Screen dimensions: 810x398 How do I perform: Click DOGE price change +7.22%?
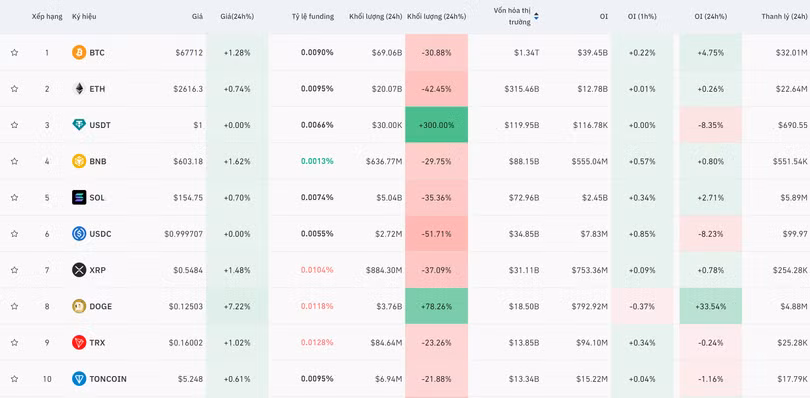pos(237,306)
